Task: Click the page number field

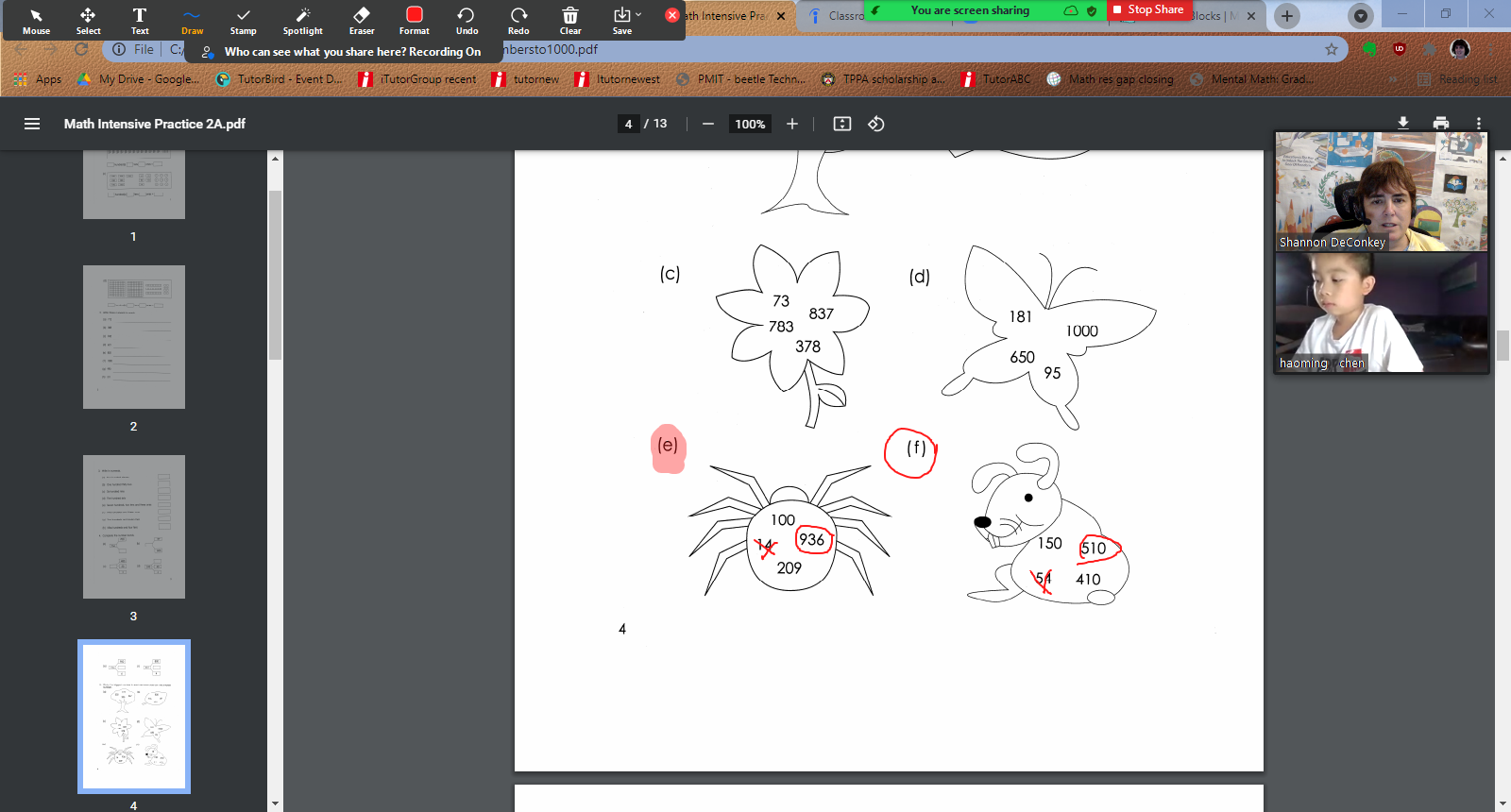Action: 628,124
